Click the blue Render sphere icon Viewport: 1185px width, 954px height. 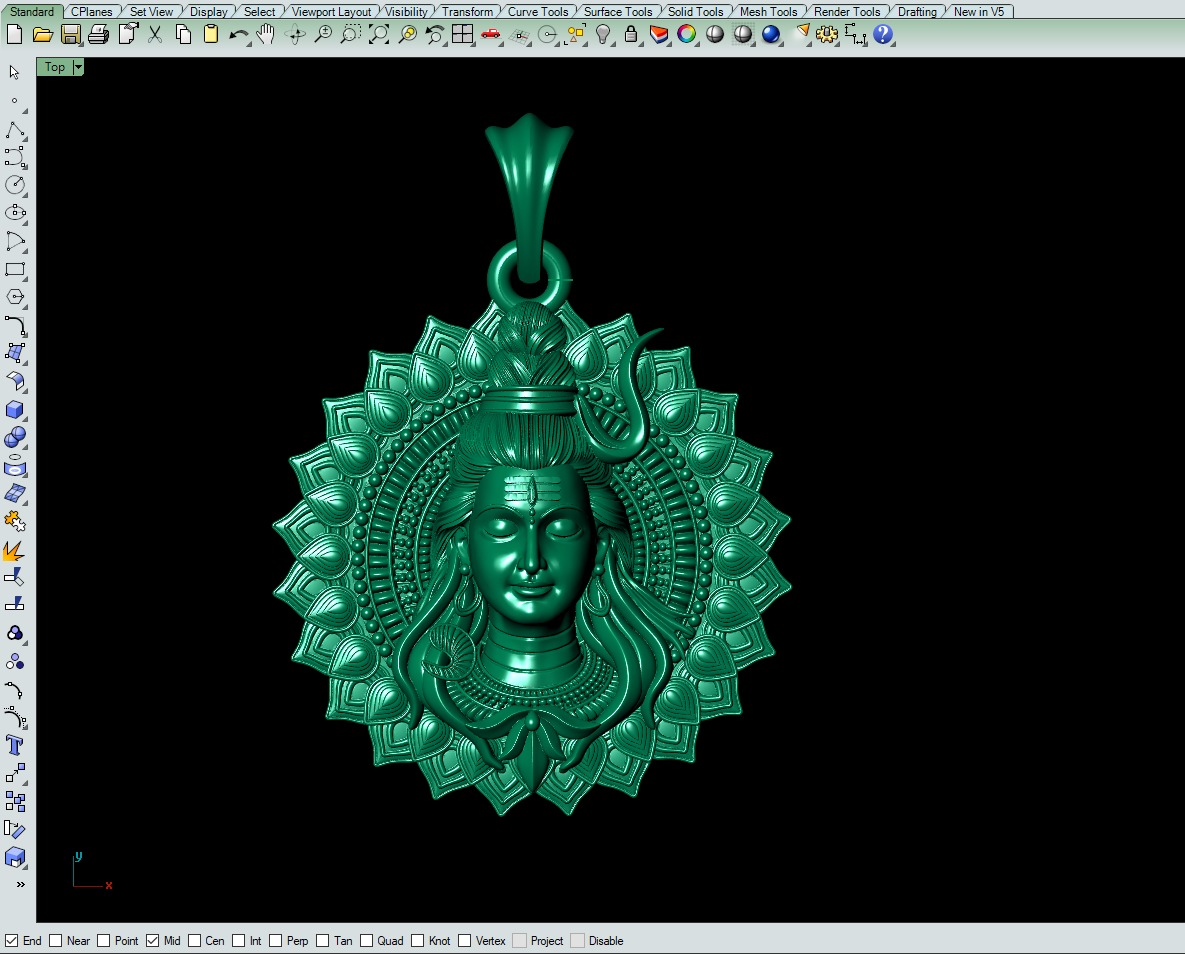pos(770,35)
